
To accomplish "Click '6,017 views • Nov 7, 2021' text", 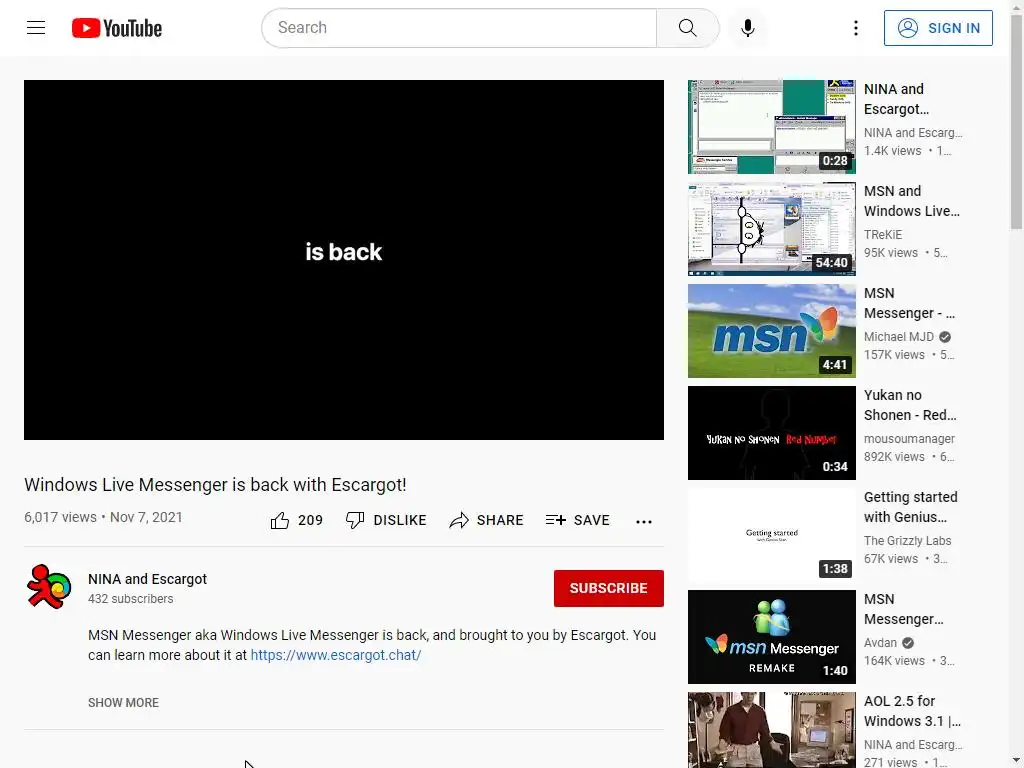I will click(103, 517).
